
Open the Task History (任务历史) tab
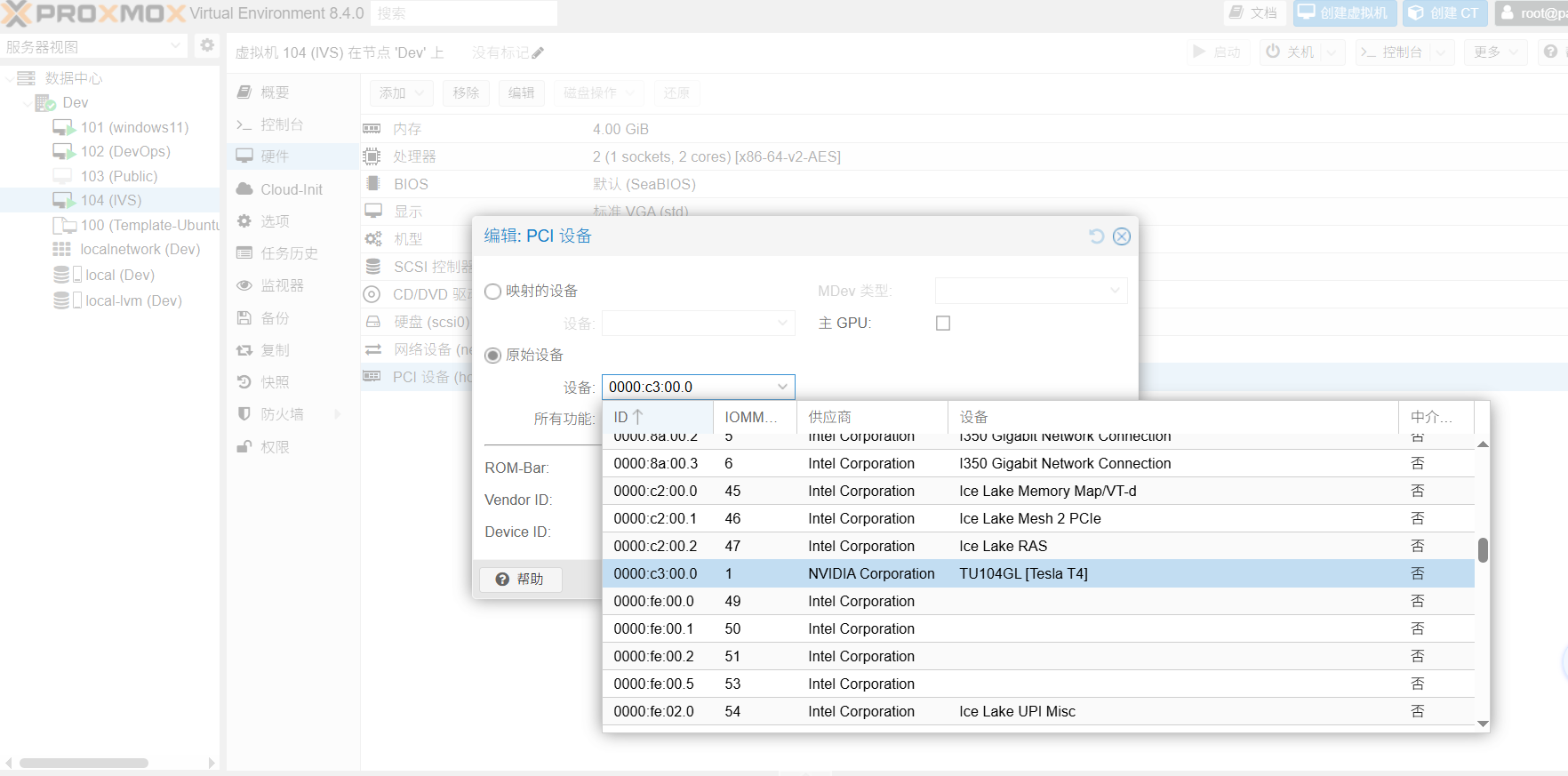point(292,253)
